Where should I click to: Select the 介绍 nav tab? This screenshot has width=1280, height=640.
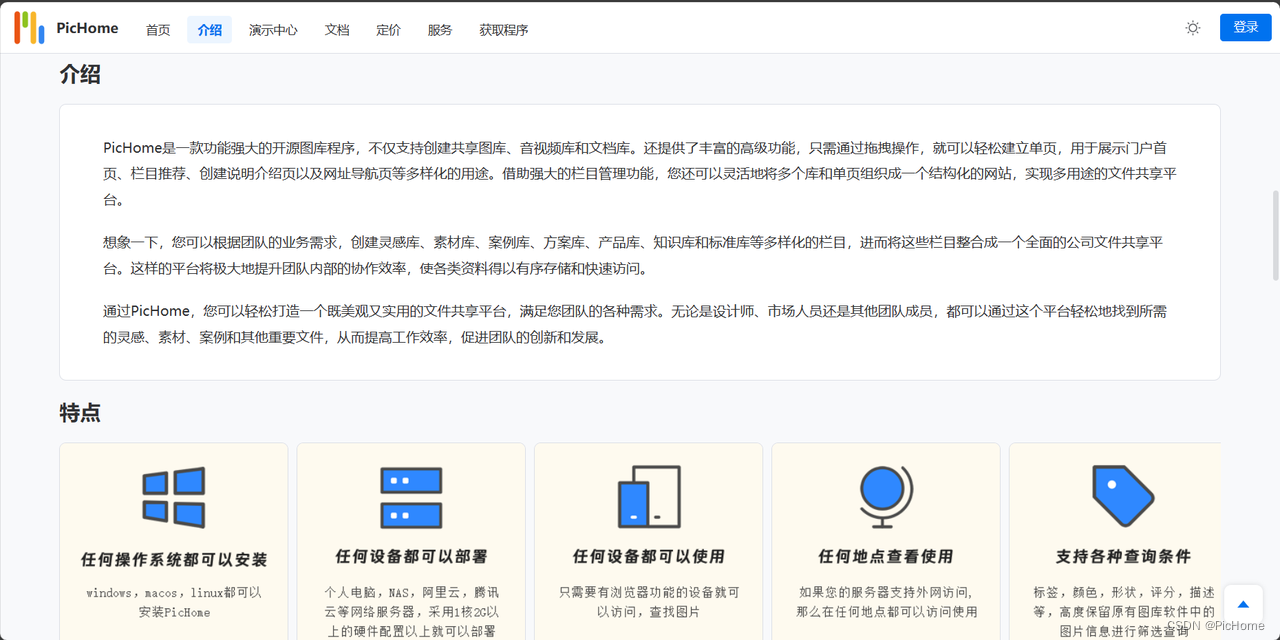click(x=209, y=30)
